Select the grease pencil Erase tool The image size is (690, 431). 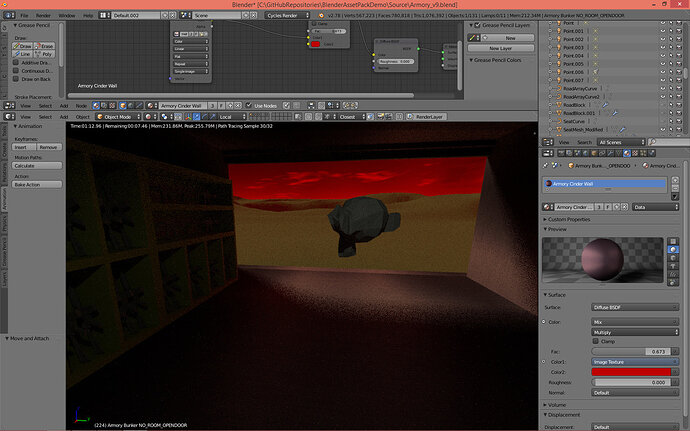point(44,46)
